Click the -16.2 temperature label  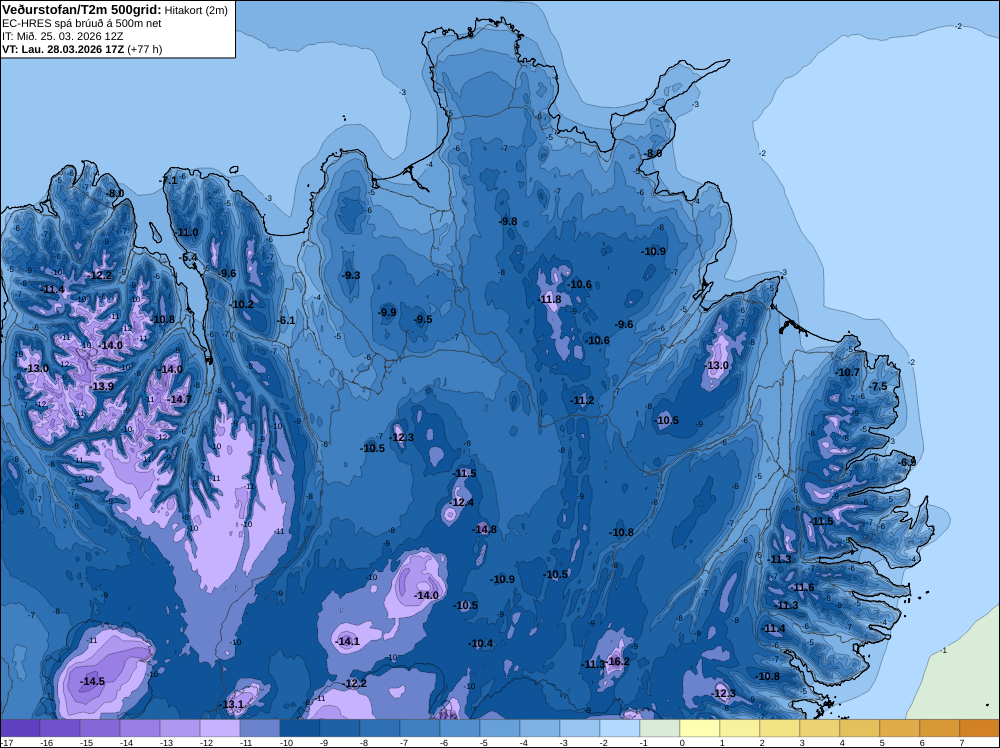click(x=619, y=661)
